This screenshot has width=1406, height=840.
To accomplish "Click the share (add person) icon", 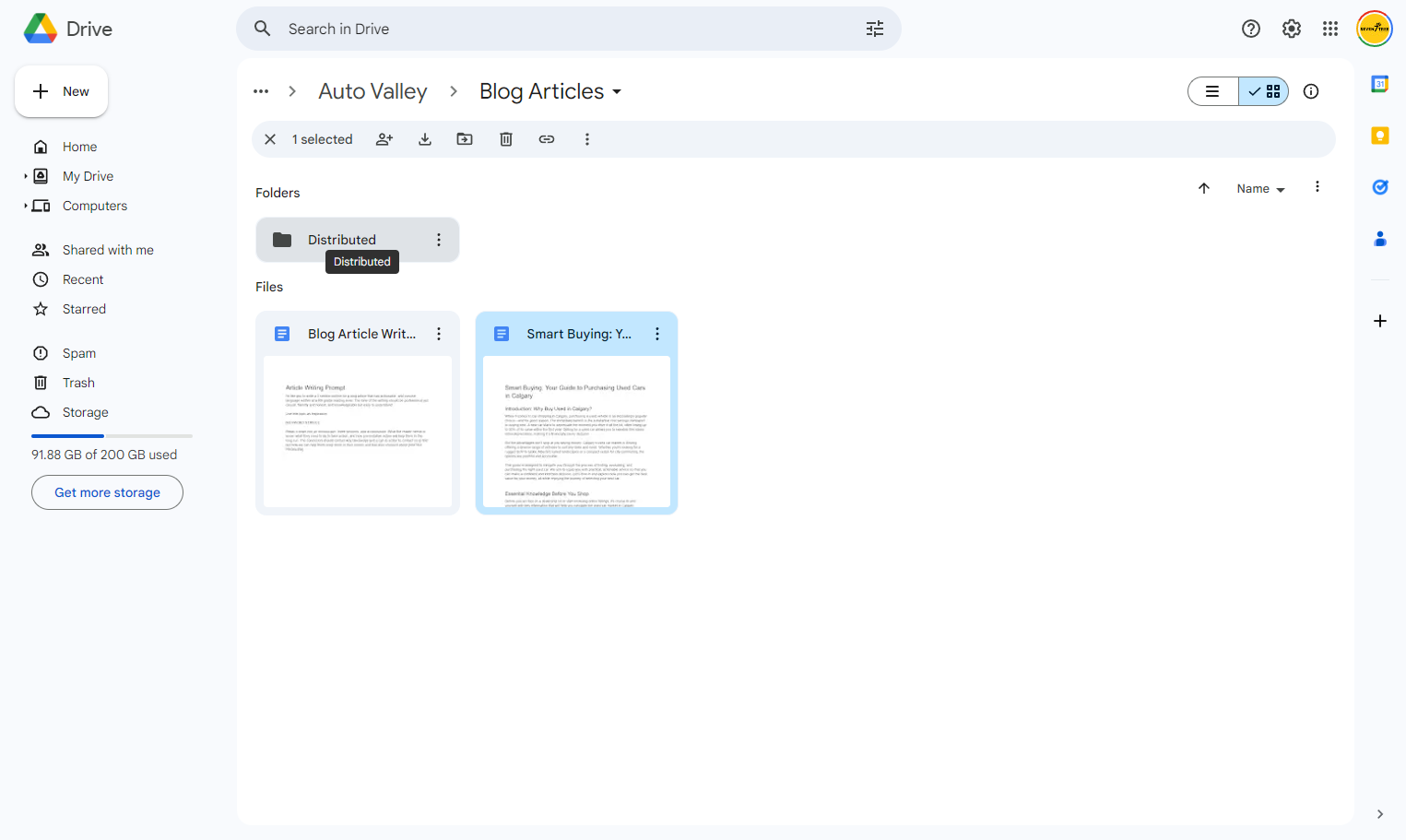I will pos(384,139).
